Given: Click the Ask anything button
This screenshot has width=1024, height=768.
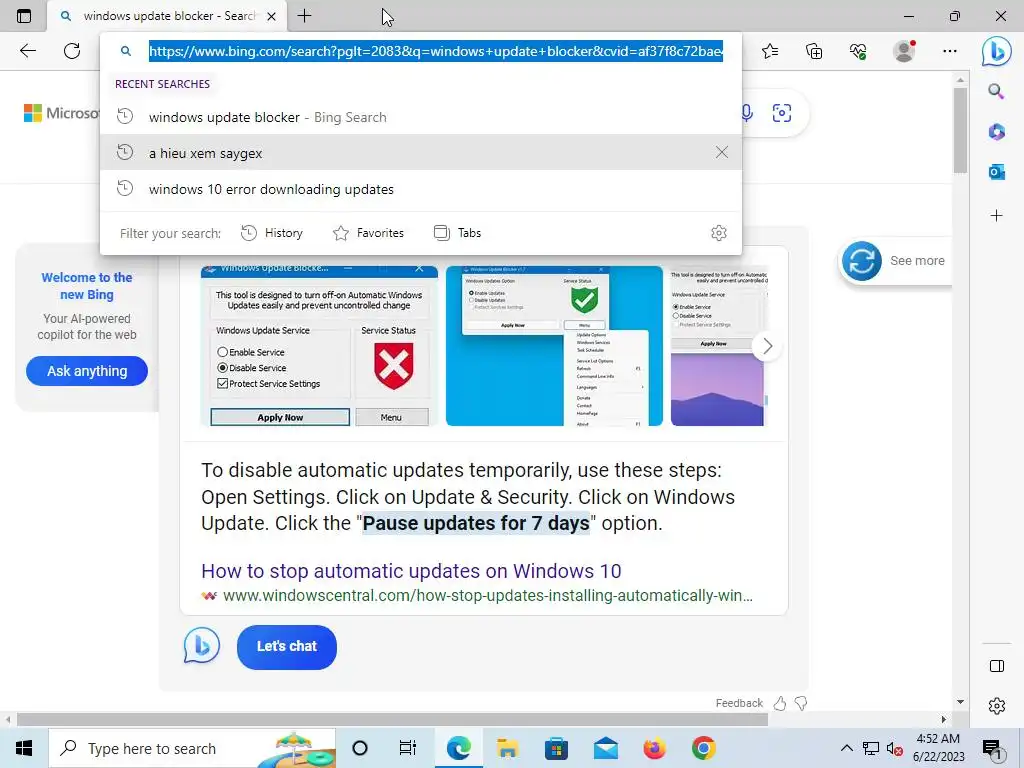Looking at the screenshot, I should coord(87,371).
